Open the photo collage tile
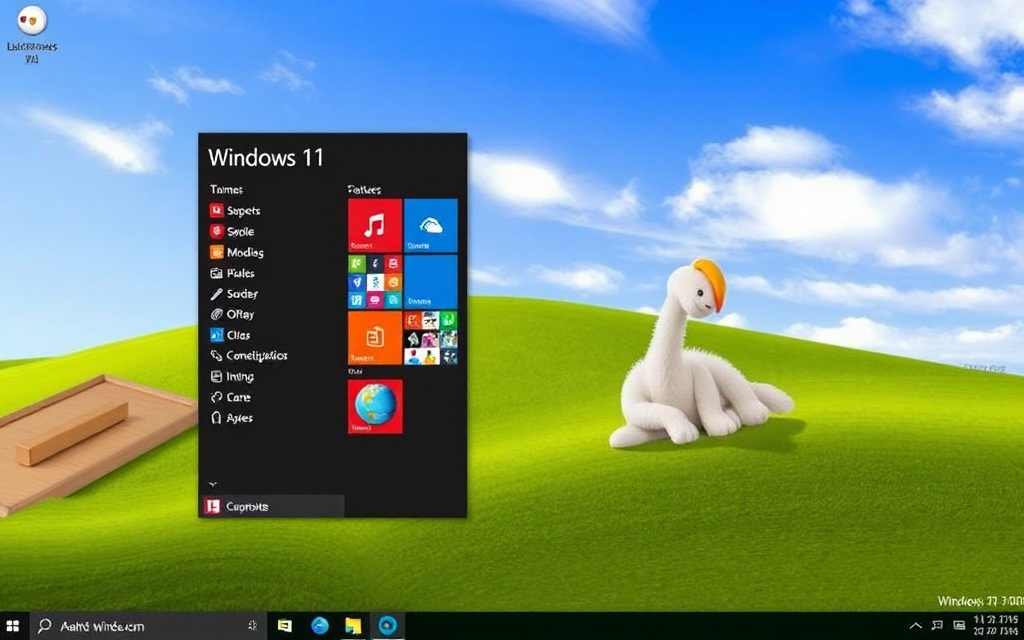The width and height of the screenshot is (1024, 640). pyautogui.click(x=431, y=338)
